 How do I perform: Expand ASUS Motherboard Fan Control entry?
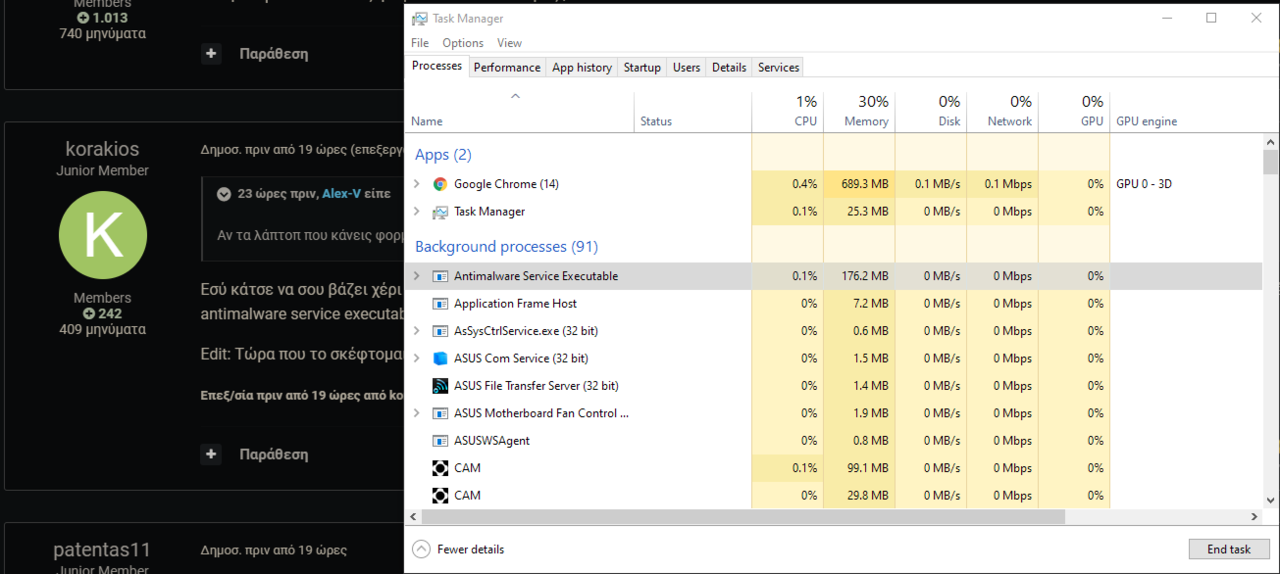(x=416, y=413)
